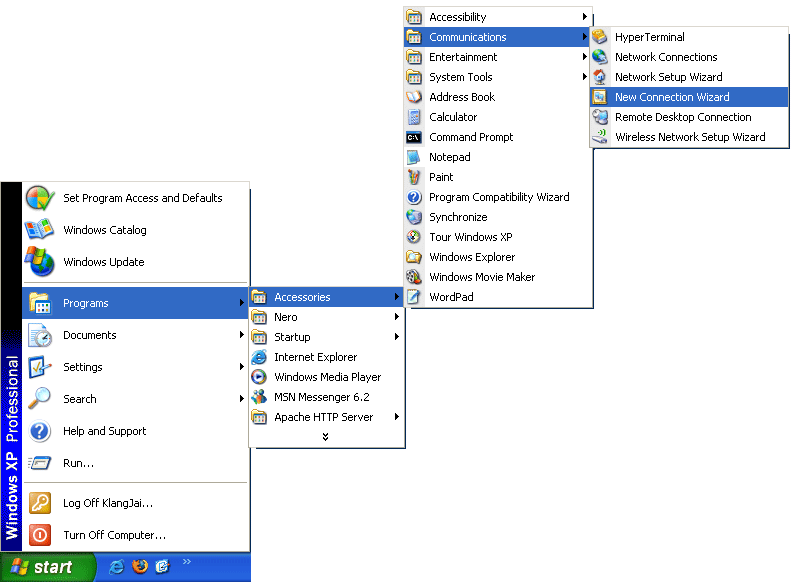This screenshot has height=582, width=795.
Task: Click the WordPad icon
Action: click(x=414, y=297)
